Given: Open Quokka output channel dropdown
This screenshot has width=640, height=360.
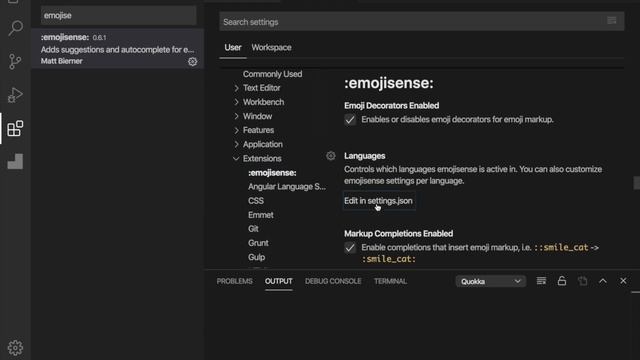Looking at the screenshot, I should 491,281.
